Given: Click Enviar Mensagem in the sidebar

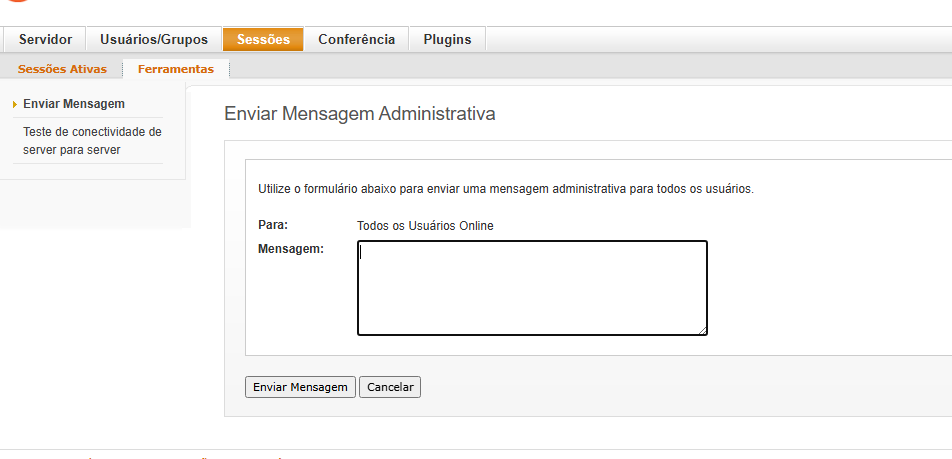Looking at the screenshot, I should [74, 104].
